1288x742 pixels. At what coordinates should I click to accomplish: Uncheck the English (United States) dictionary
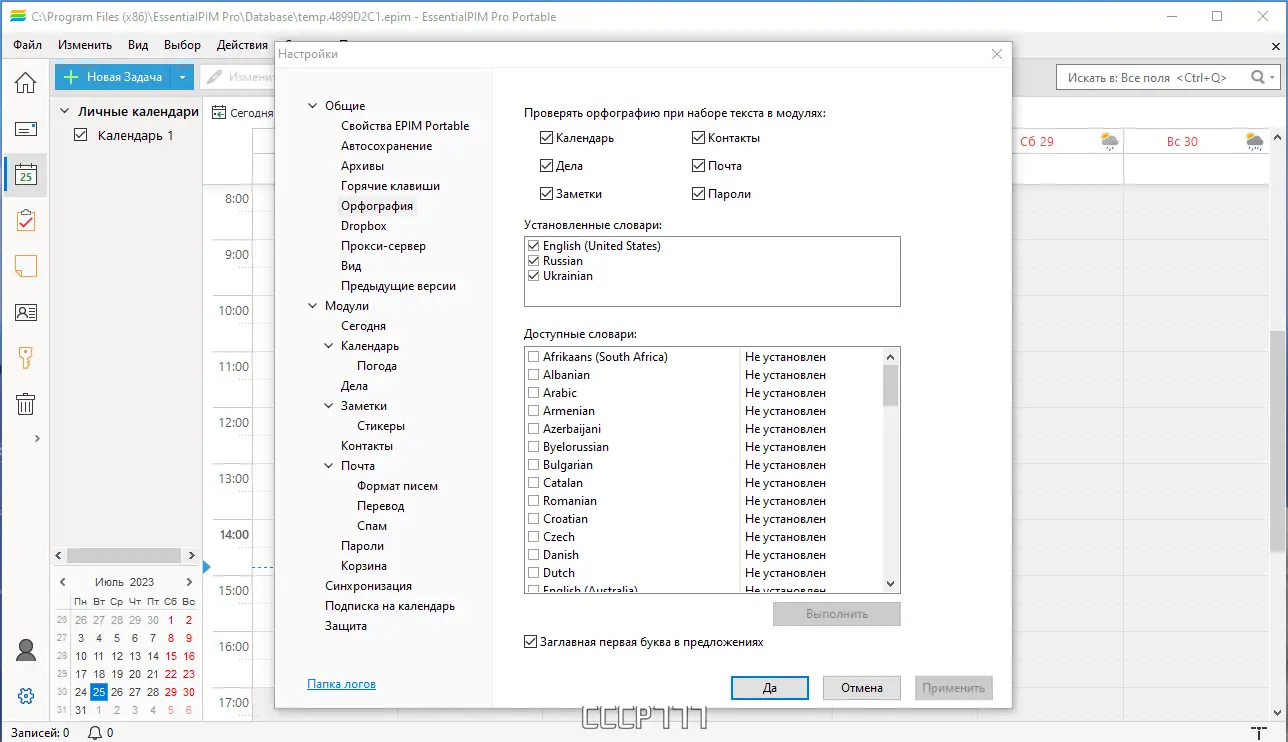[534, 246]
